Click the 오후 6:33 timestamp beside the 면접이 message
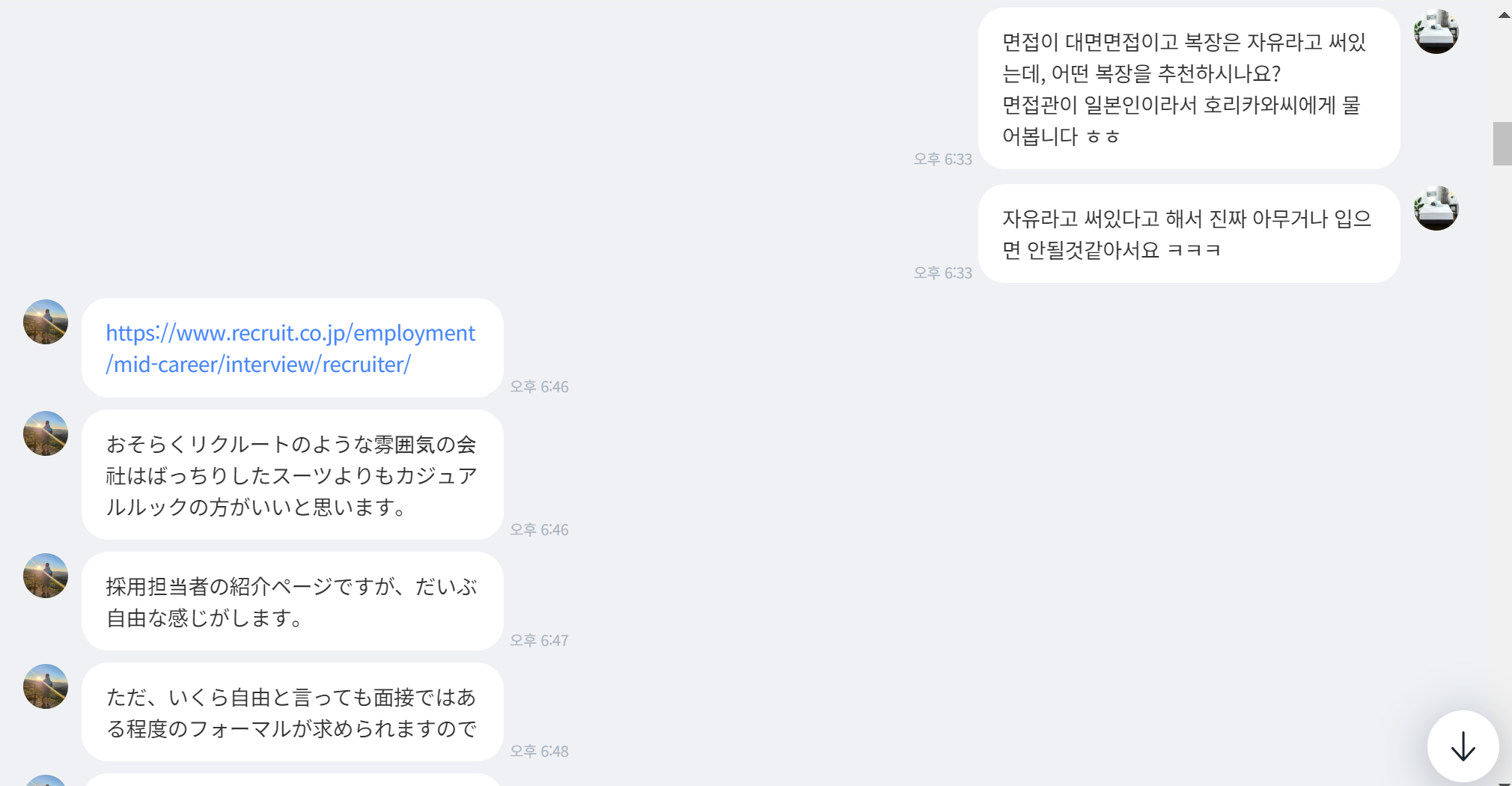 click(x=942, y=159)
